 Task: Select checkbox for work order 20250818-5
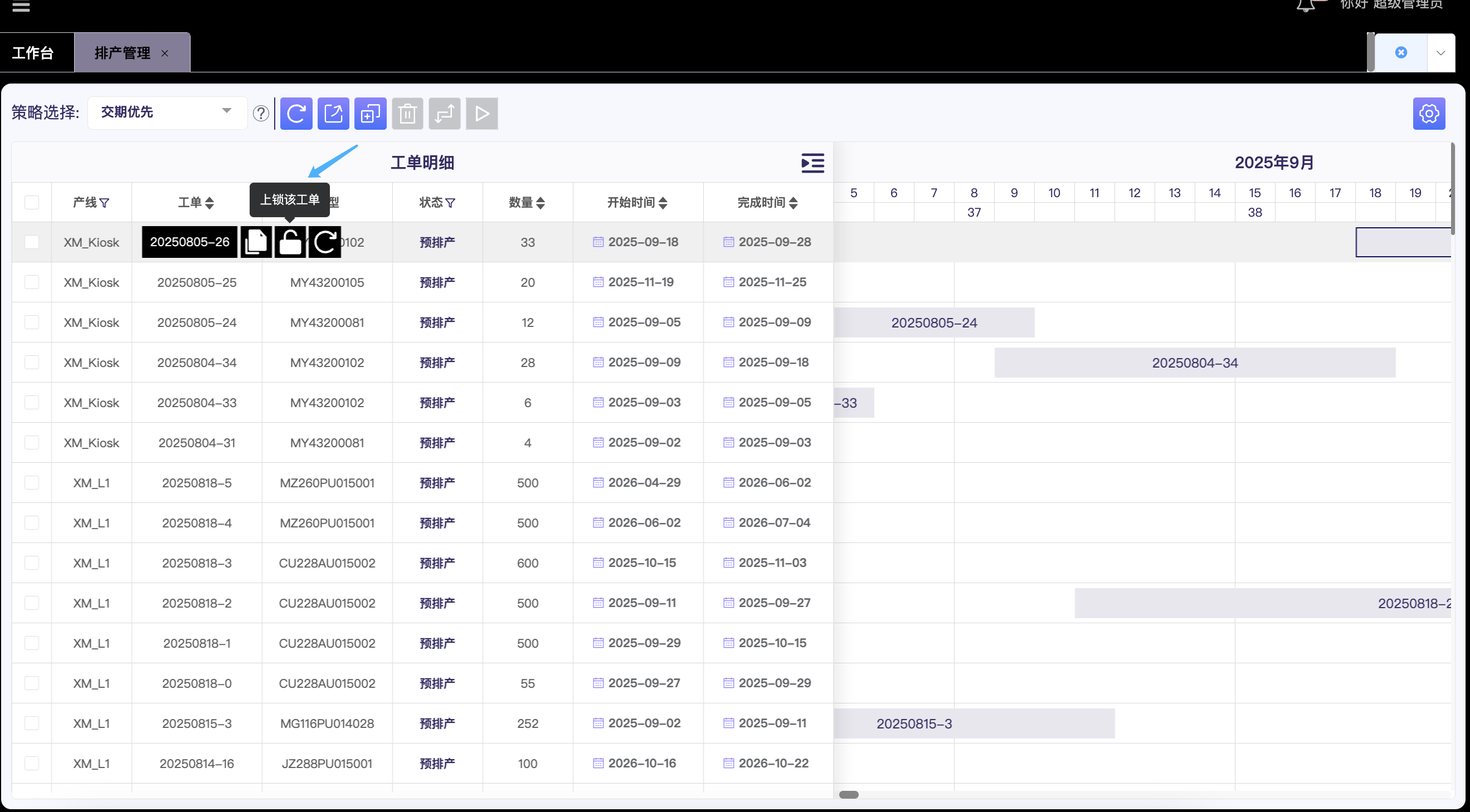pyautogui.click(x=32, y=483)
